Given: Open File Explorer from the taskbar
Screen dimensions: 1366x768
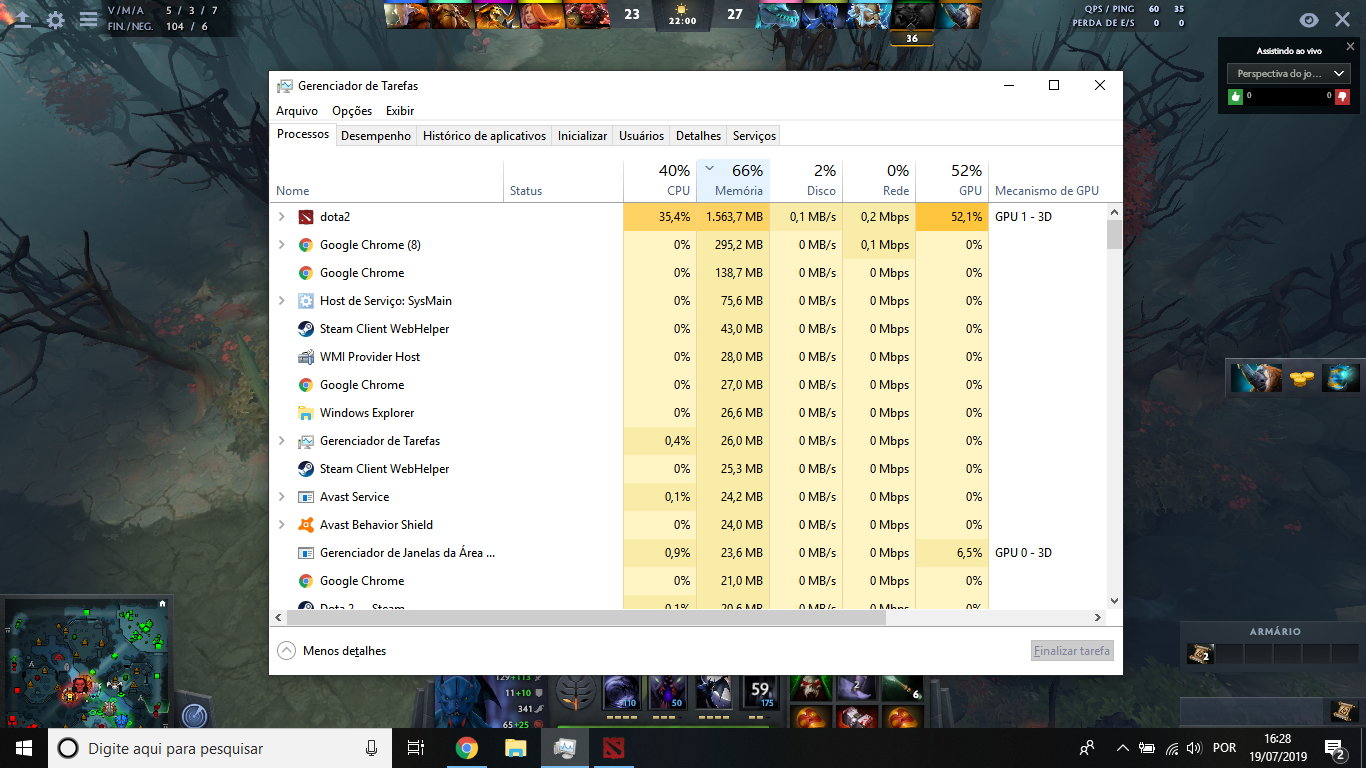Looking at the screenshot, I should (x=515, y=748).
